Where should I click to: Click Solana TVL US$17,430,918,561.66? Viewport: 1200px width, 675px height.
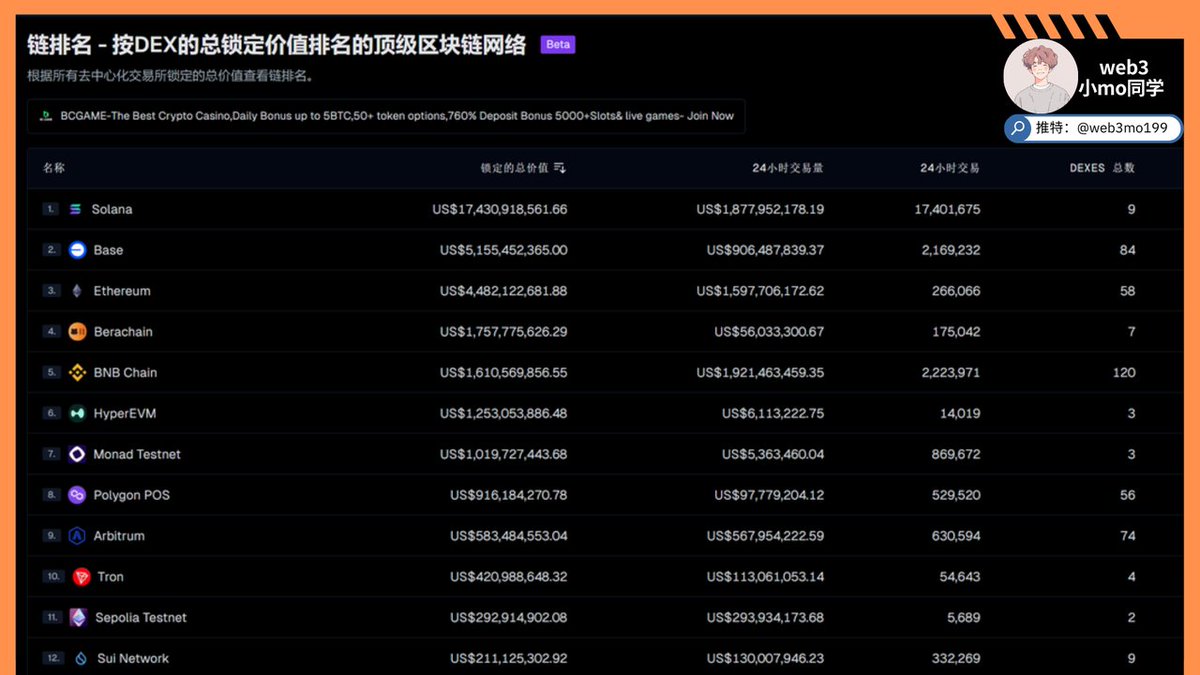(x=499, y=209)
